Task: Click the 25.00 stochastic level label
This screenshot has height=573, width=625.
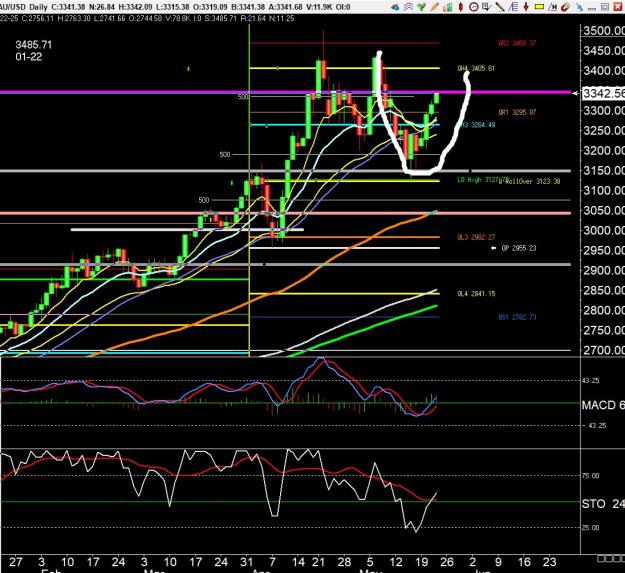Action: tap(590, 528)
